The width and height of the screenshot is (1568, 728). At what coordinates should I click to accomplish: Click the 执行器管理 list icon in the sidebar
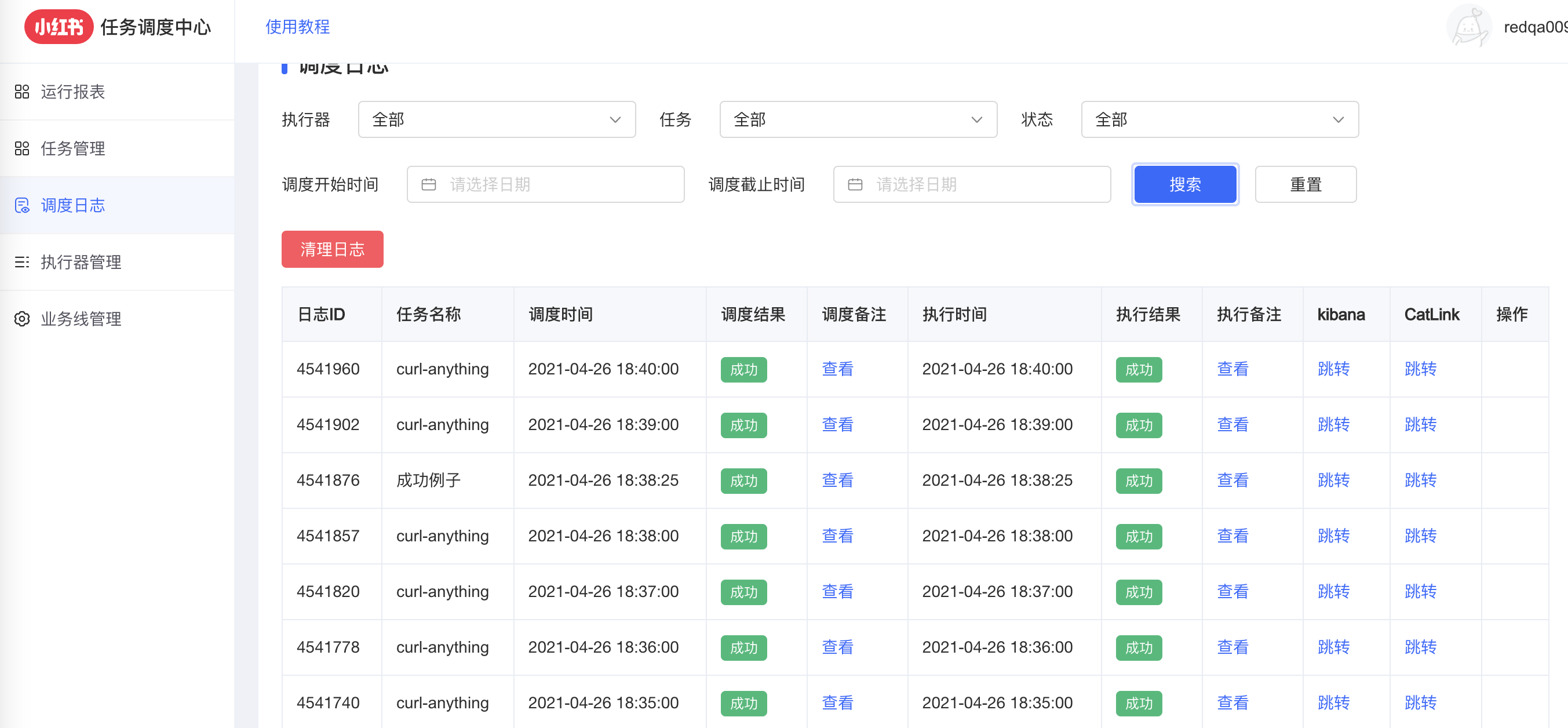pos(22,263)
